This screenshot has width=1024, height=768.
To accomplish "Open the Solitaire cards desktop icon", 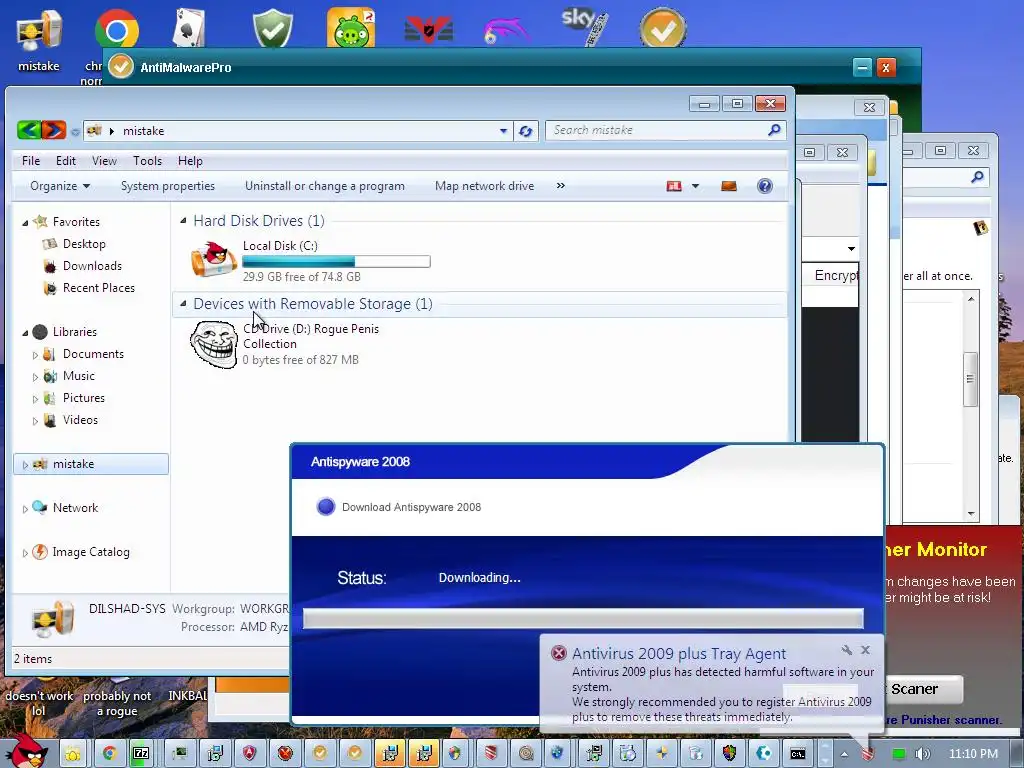I will click(189, 28).
